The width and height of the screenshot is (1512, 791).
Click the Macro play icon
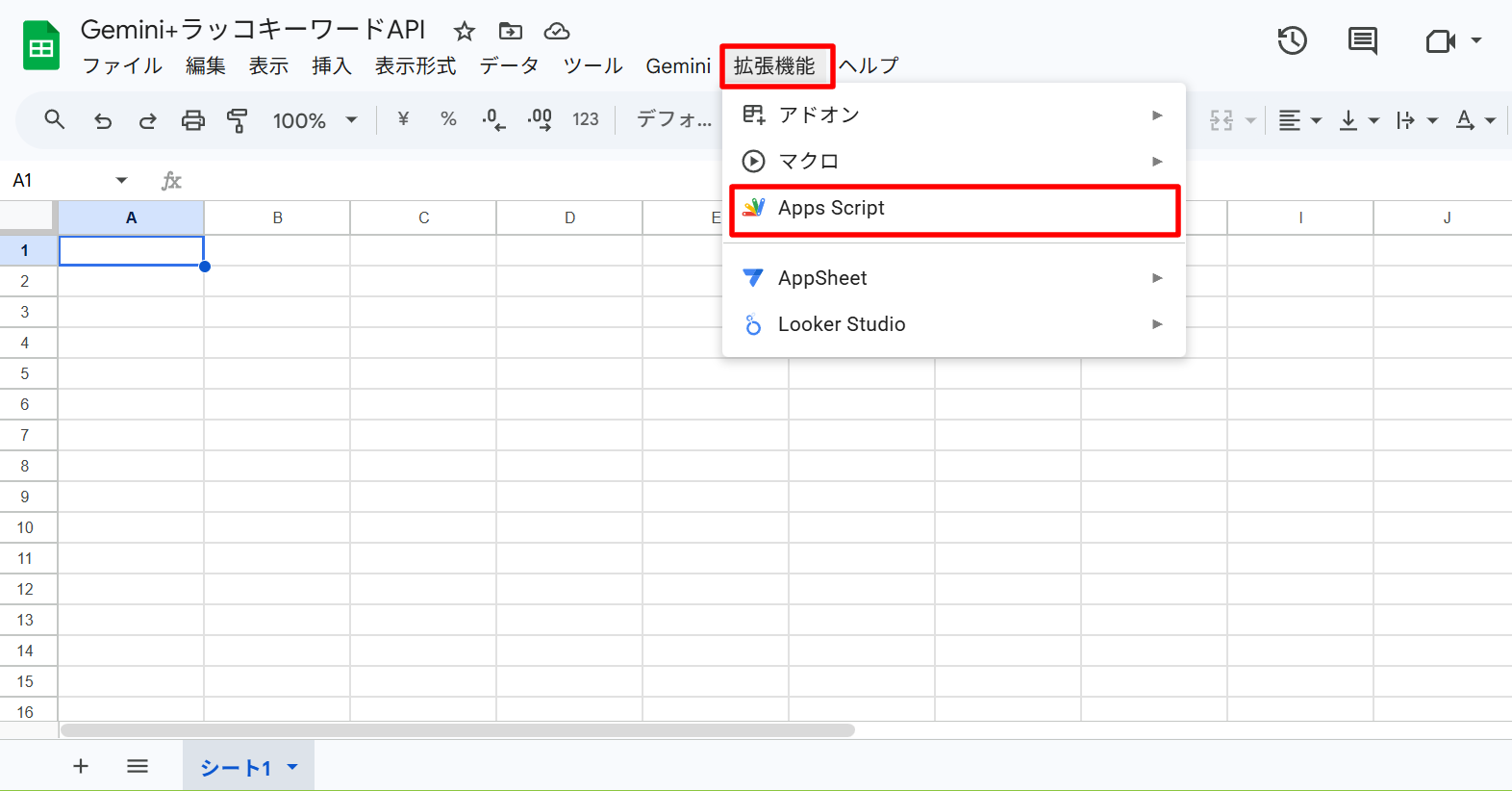point(753,161)
